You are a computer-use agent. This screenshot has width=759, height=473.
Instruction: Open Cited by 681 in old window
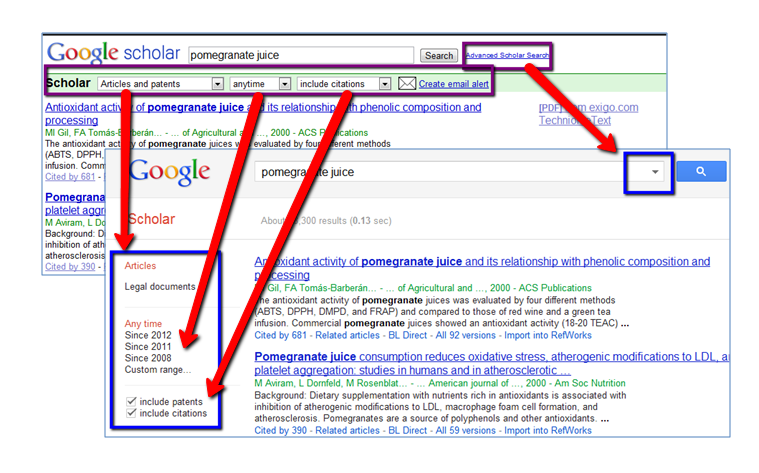pos(70,177)
